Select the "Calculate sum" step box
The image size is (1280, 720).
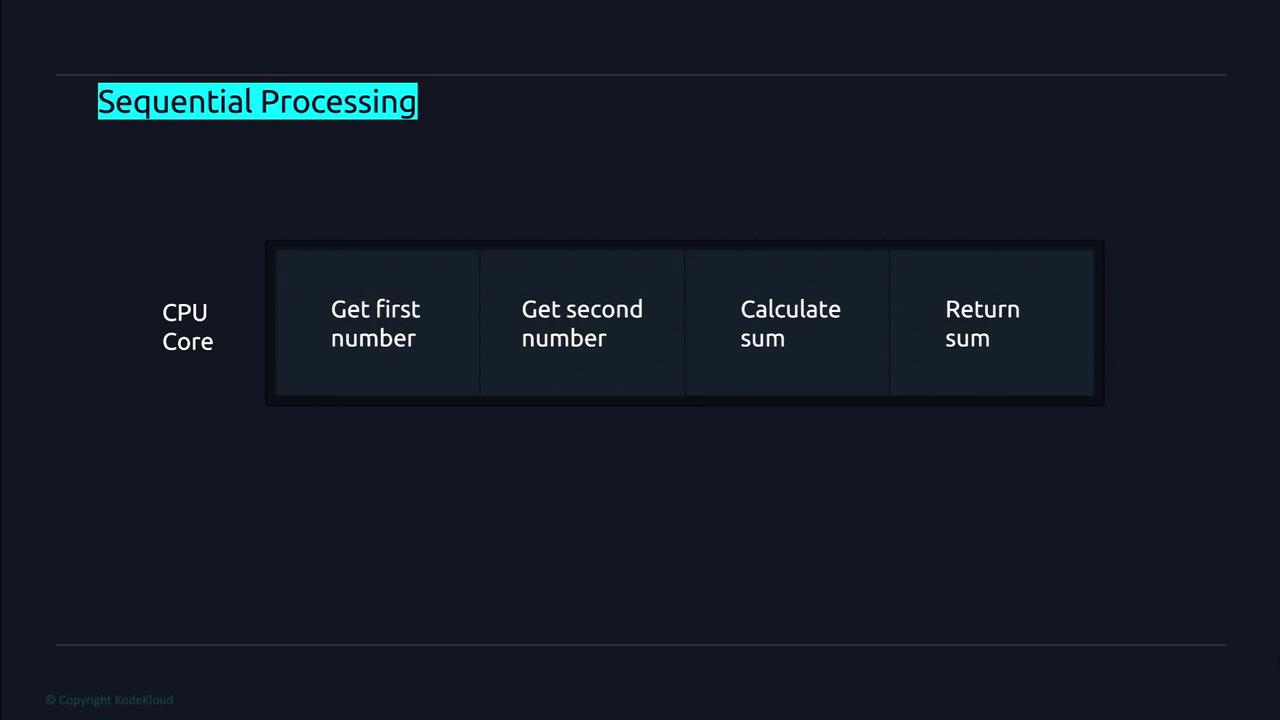click(787, 323)
